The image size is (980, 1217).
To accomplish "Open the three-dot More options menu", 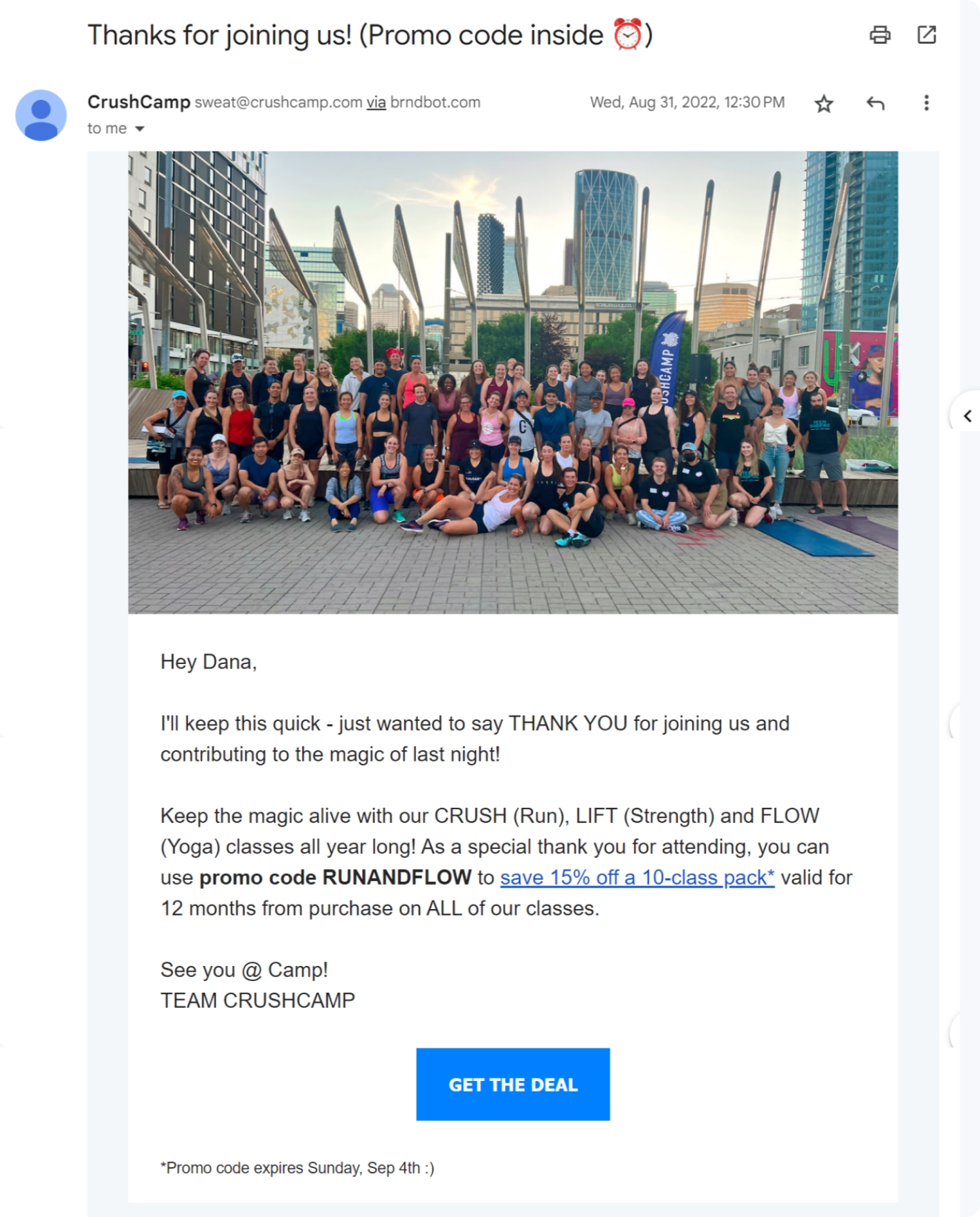I will point(926,103).
